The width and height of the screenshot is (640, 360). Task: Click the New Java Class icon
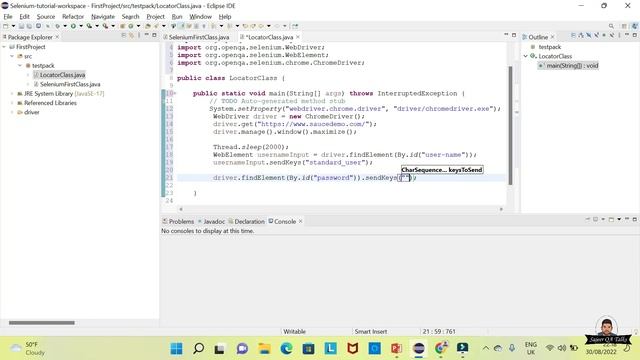[x=131, y=26]
